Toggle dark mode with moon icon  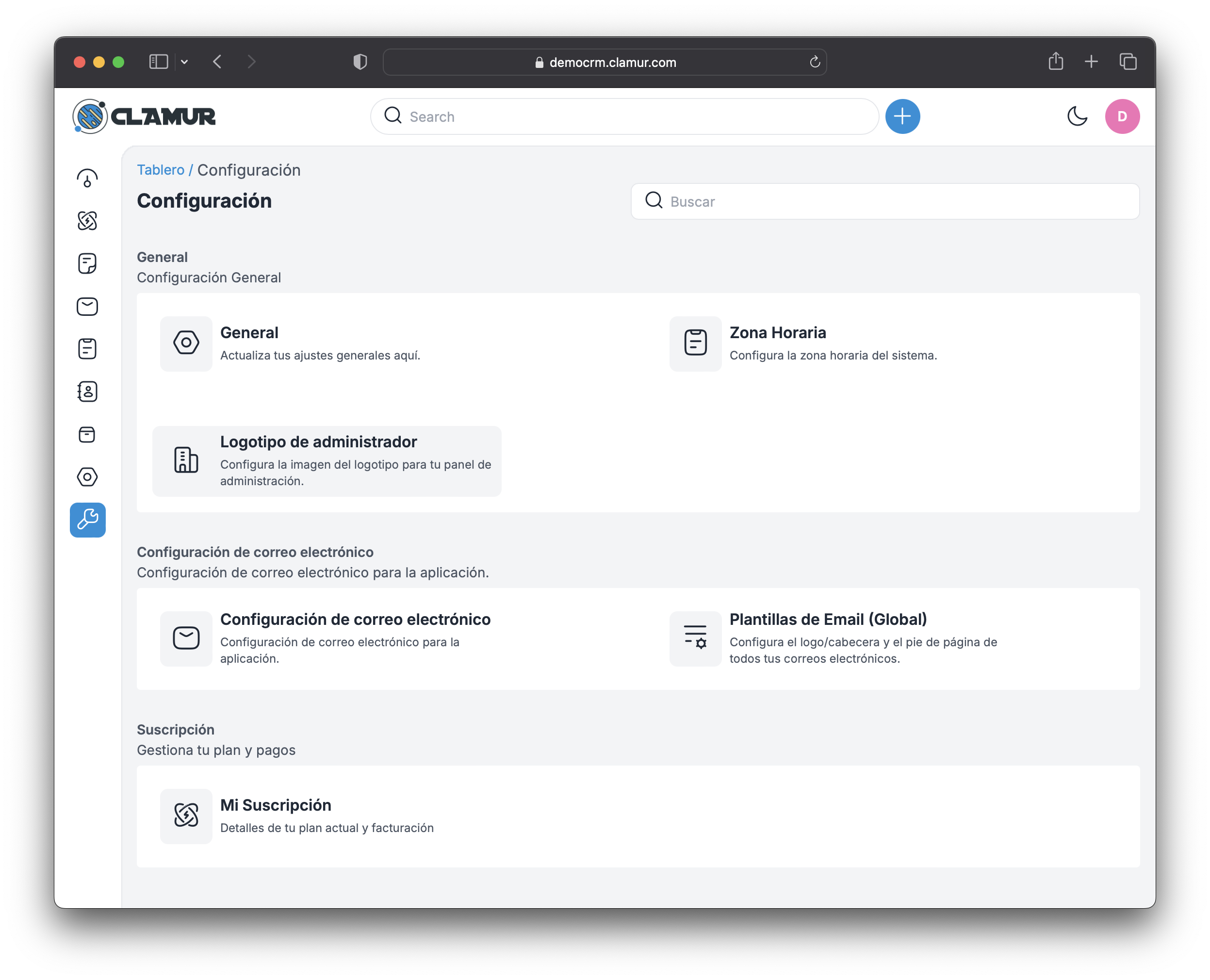(x=1078, y=117)
